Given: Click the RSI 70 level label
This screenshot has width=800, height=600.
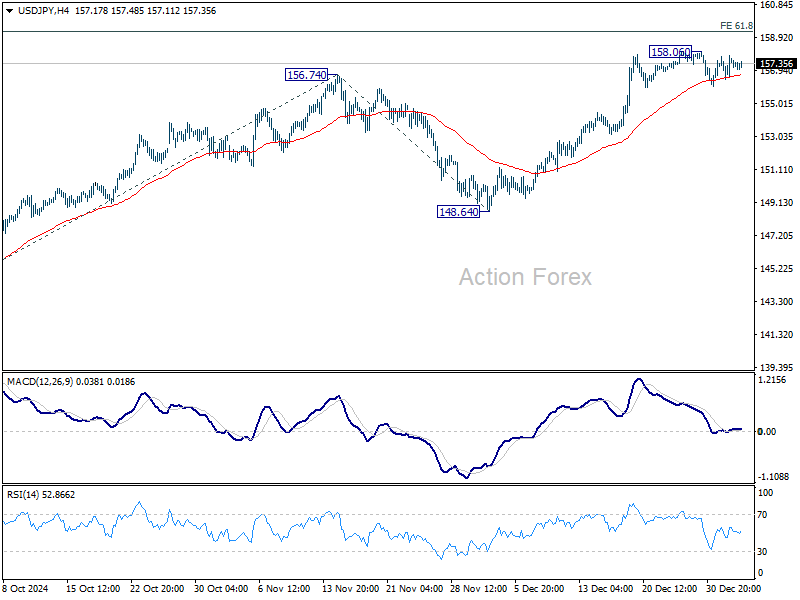Looking at the screenshot, I should [x=762, y=515].
